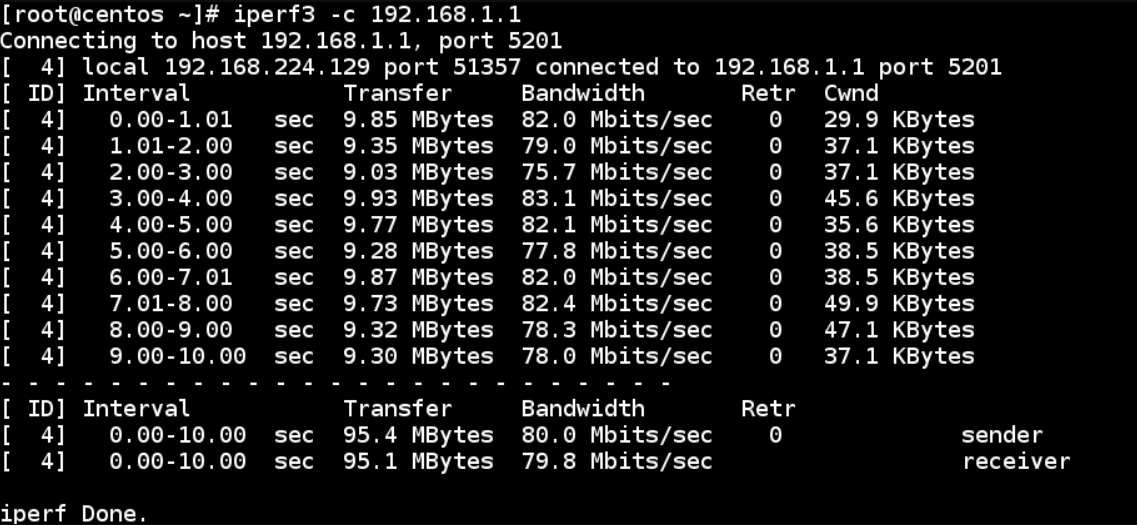Click the word 'sender' in the summary
This screenshot has width=1137, height=525.
click(1002, 435)
